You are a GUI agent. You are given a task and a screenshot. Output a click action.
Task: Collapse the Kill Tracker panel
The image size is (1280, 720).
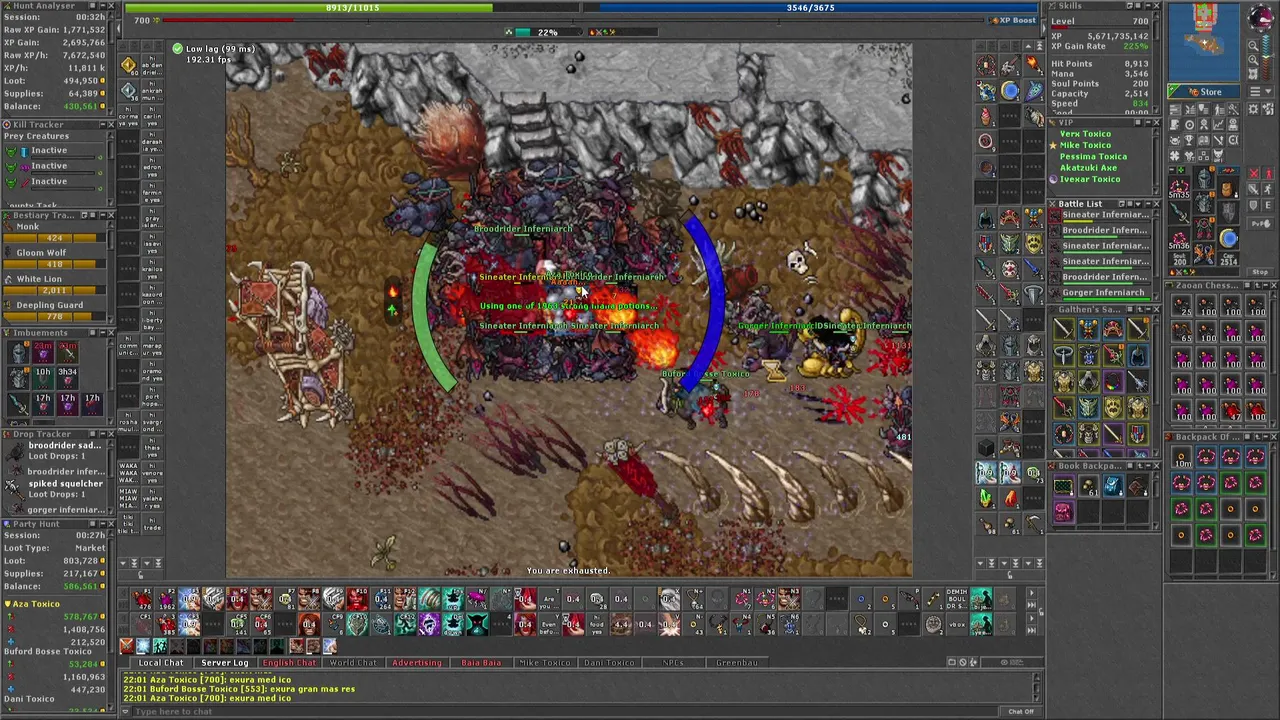point(103,125)
